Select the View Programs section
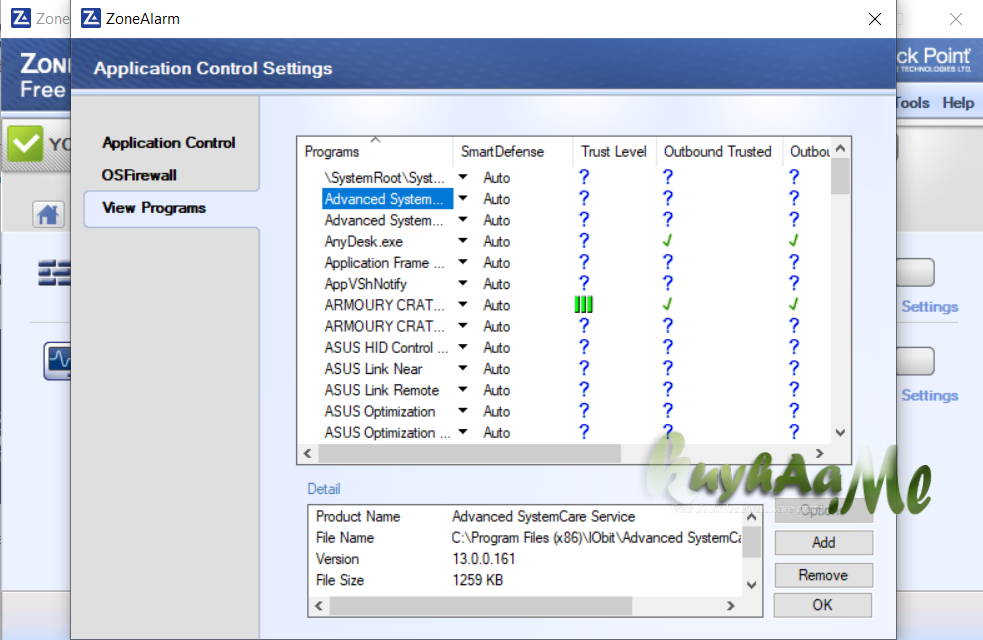 [x=154, y=207]
